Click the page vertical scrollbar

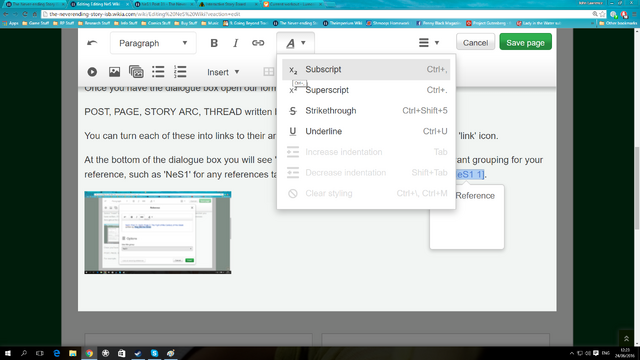pos(637,188)
